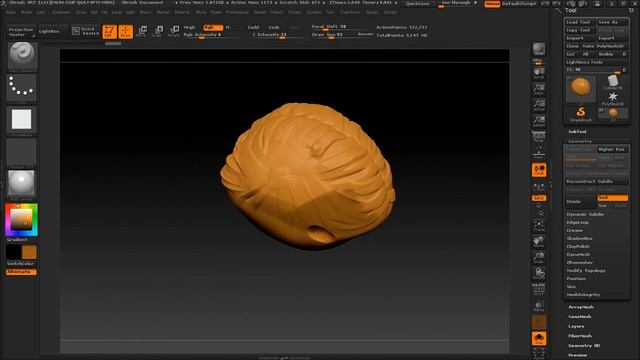This screenshot has height=360, width=640.
Task: Open the material sphere selector
Action: pyautogui.click(x=21, y=184)
